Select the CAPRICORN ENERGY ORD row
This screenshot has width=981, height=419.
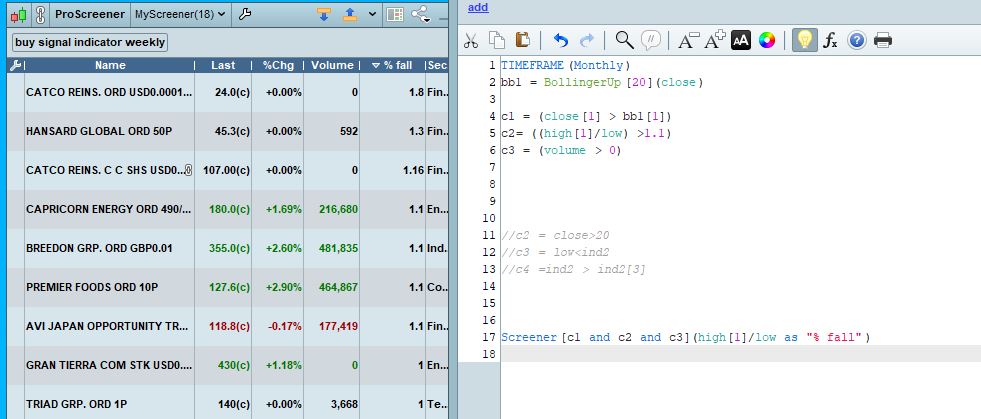228,209
